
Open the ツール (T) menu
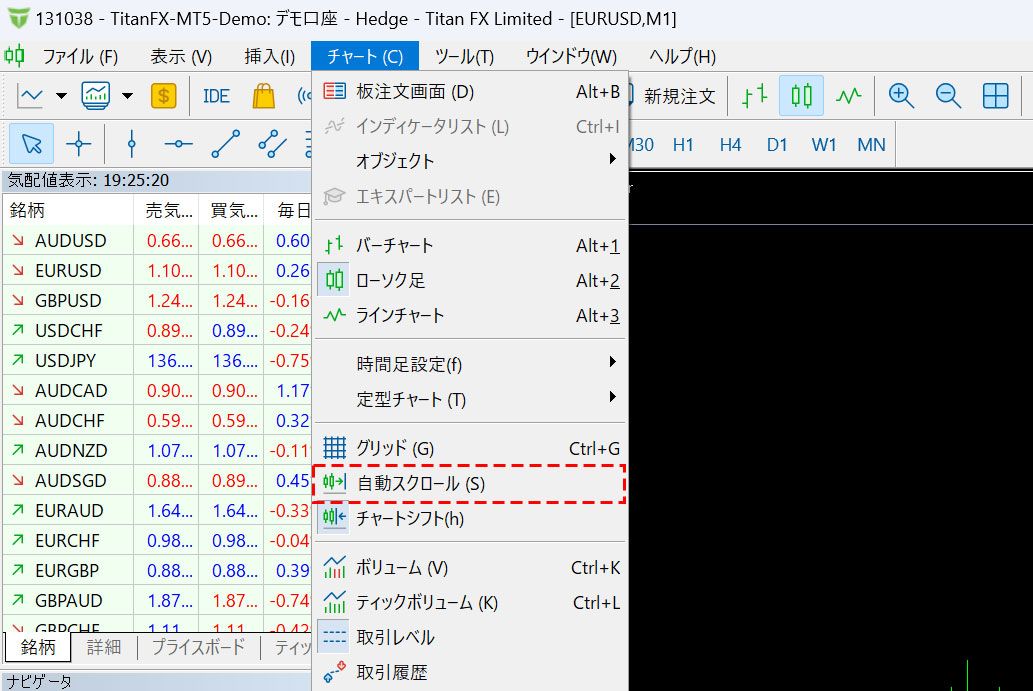tap(464, 57)
